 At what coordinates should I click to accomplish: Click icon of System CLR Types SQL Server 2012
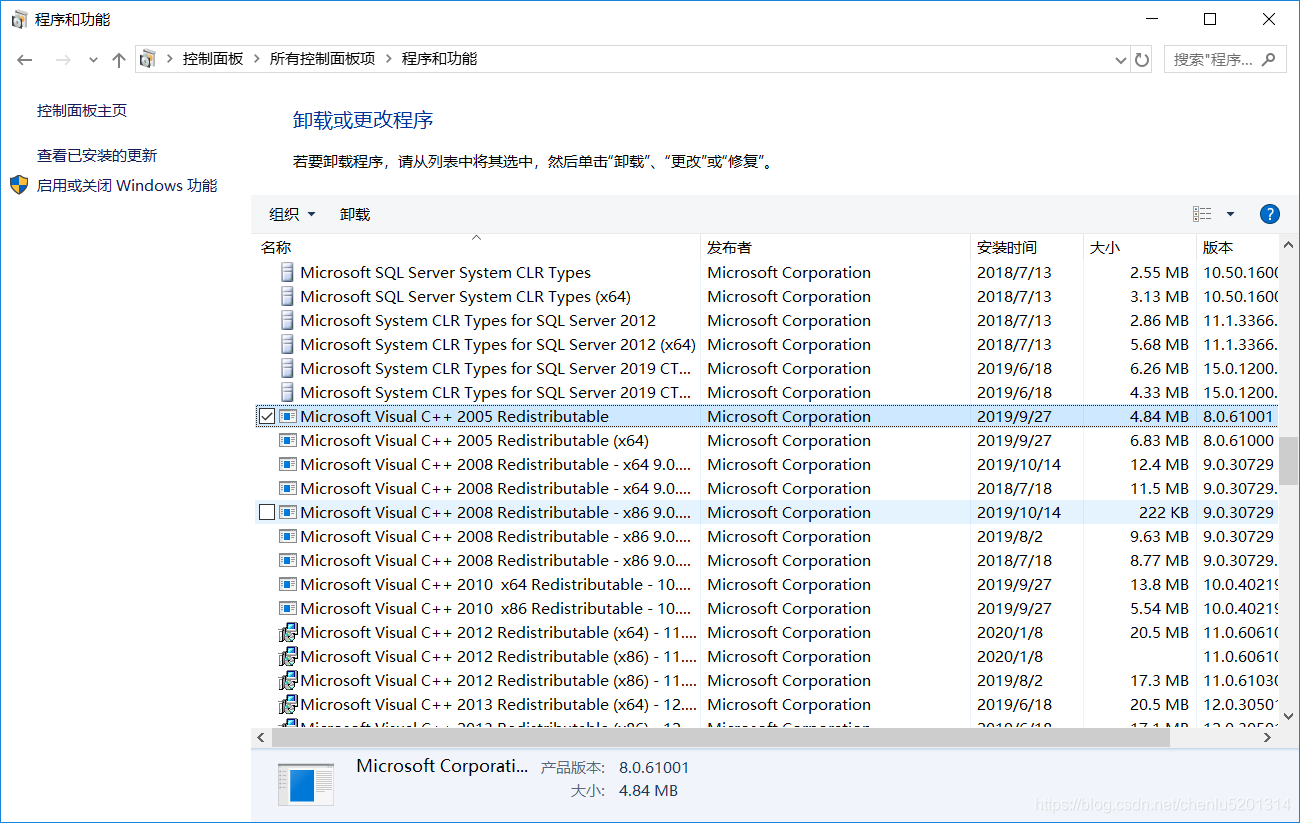tap(288, 320)
